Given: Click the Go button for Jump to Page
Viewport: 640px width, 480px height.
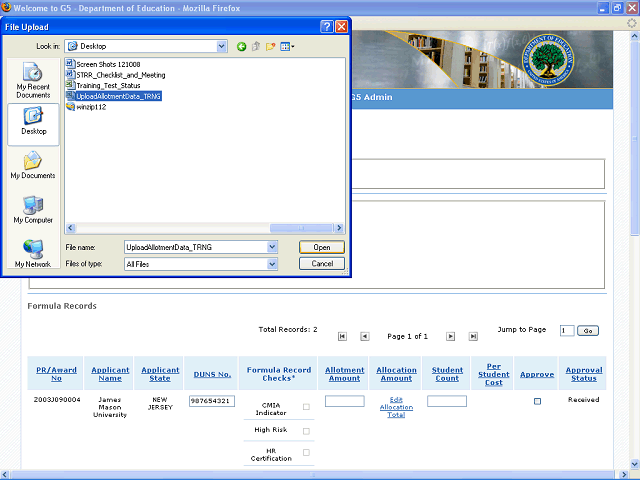Looking at the screenshot, I should coord(588,331).
